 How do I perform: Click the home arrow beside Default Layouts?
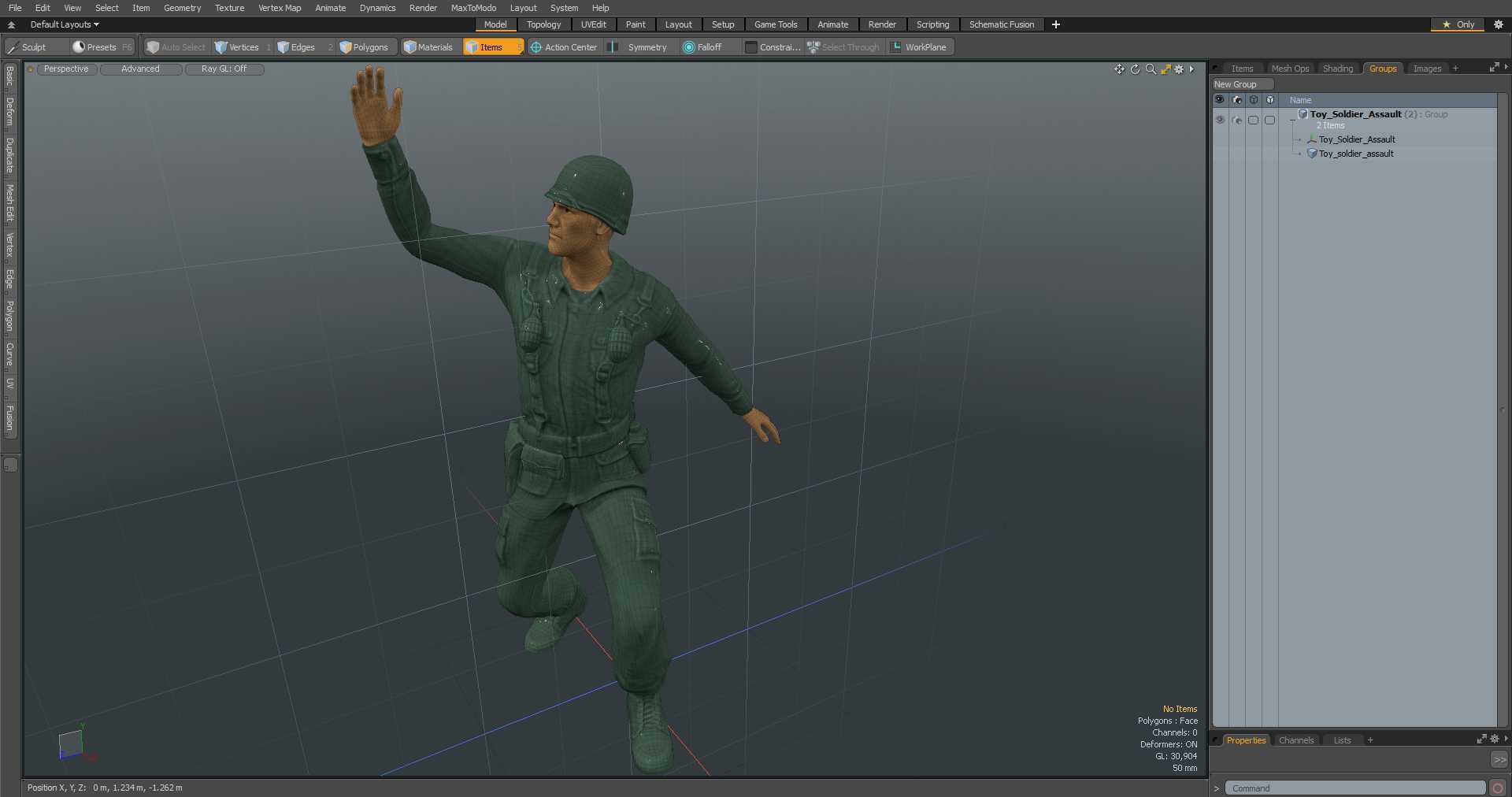[x=11, y=24]
